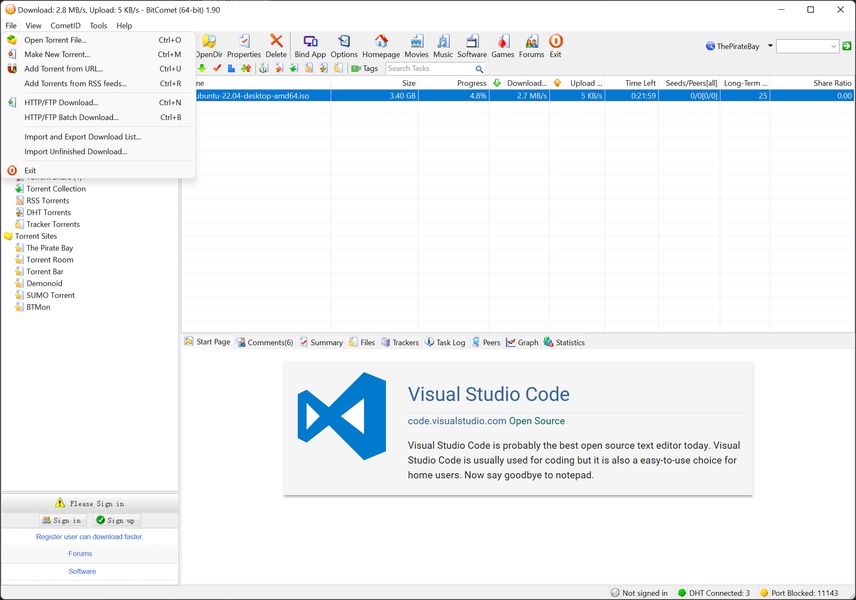Viewport: 856px width, 600px height.
Task: Switch to the Trackers tab
Action: 400,342
